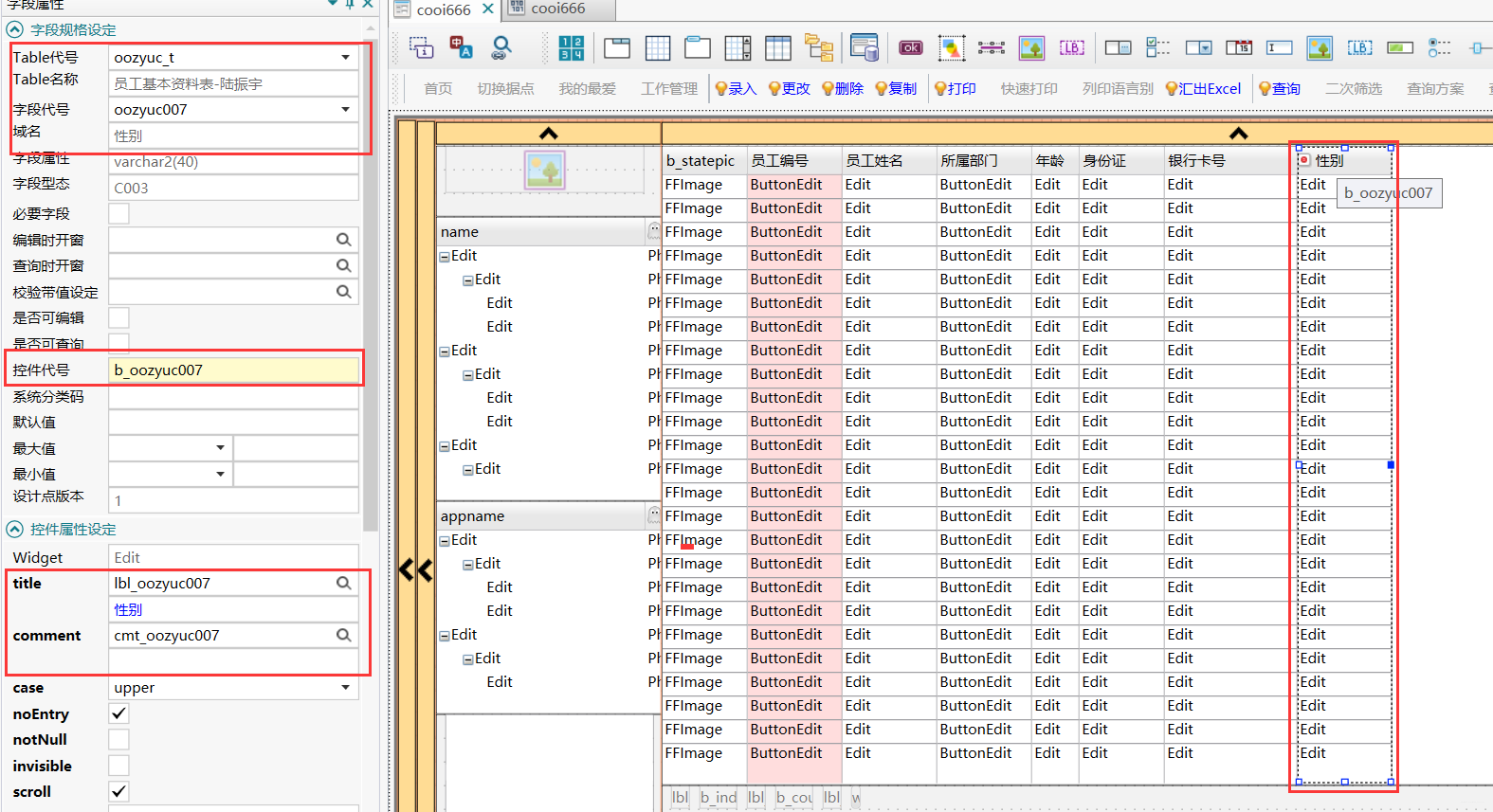Select the blue-framed Image widget tool
This screenshot has width=1493, height=812.
point(1320,47)
